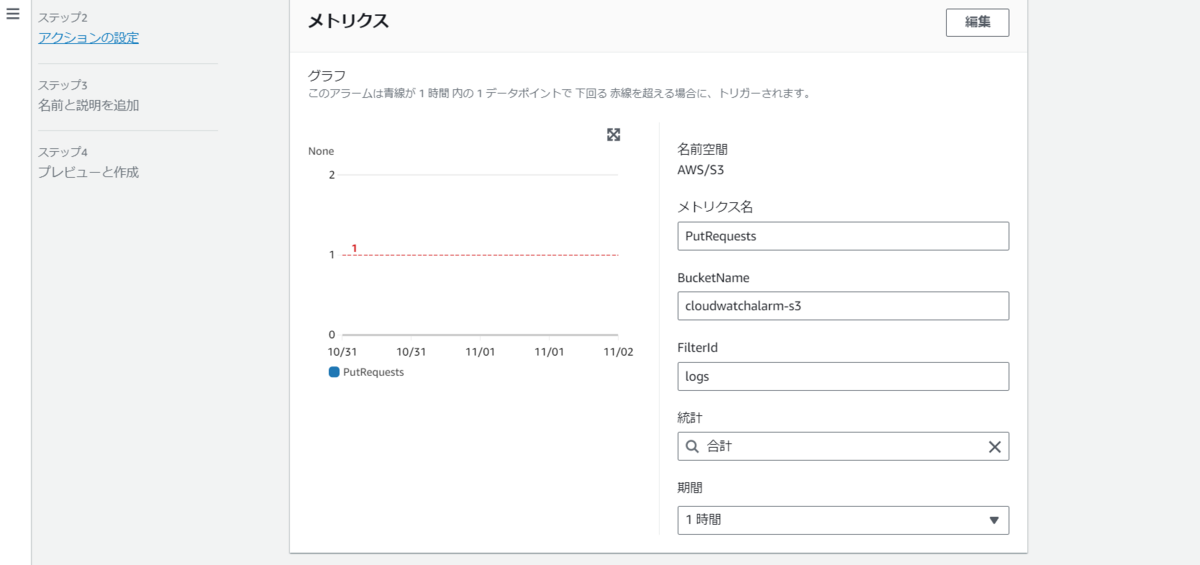Image resolution: width=1200 pixels, height=565 pixels.
Task: Click the メトリクス section heading
Action: coord(348,20)
